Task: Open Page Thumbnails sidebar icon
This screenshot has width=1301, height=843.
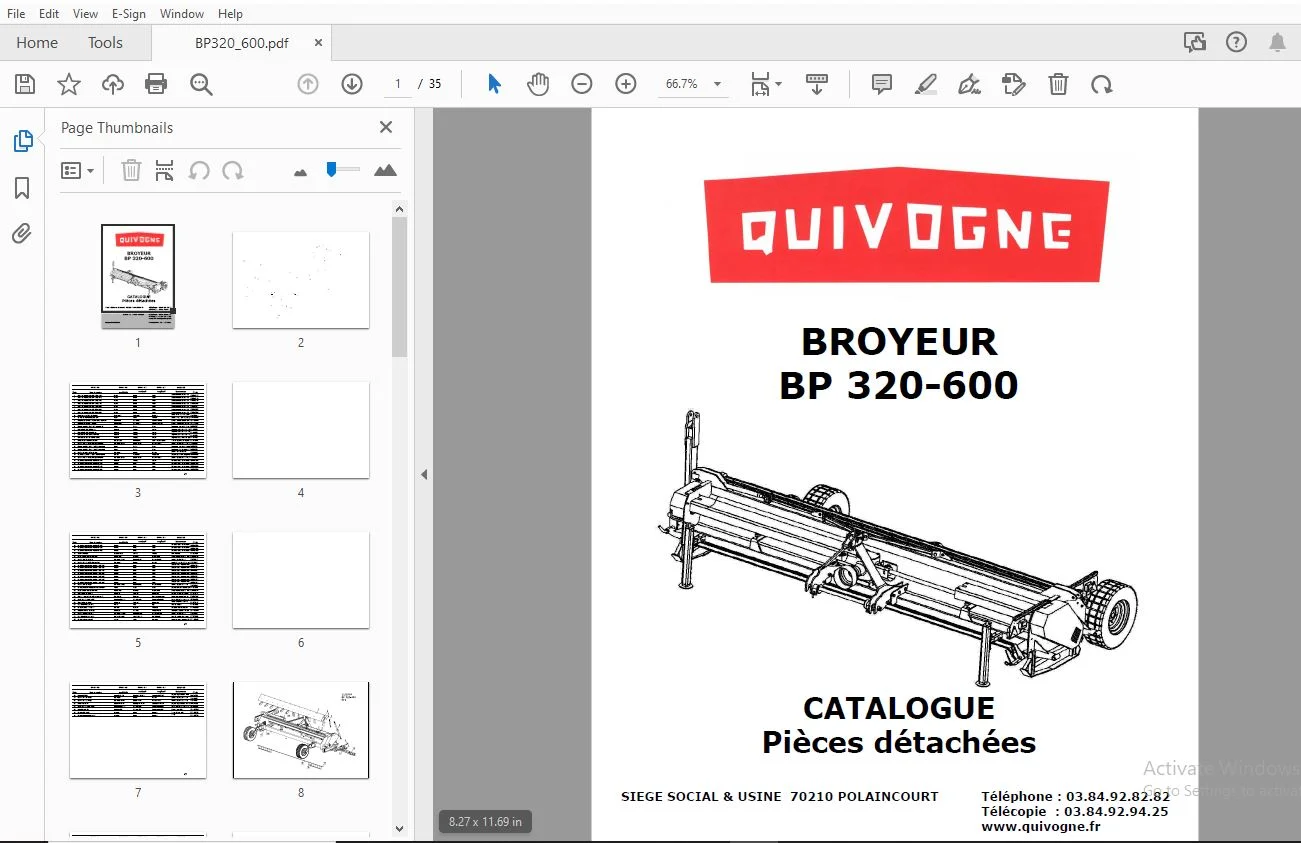Action: (x=23, y=141)
